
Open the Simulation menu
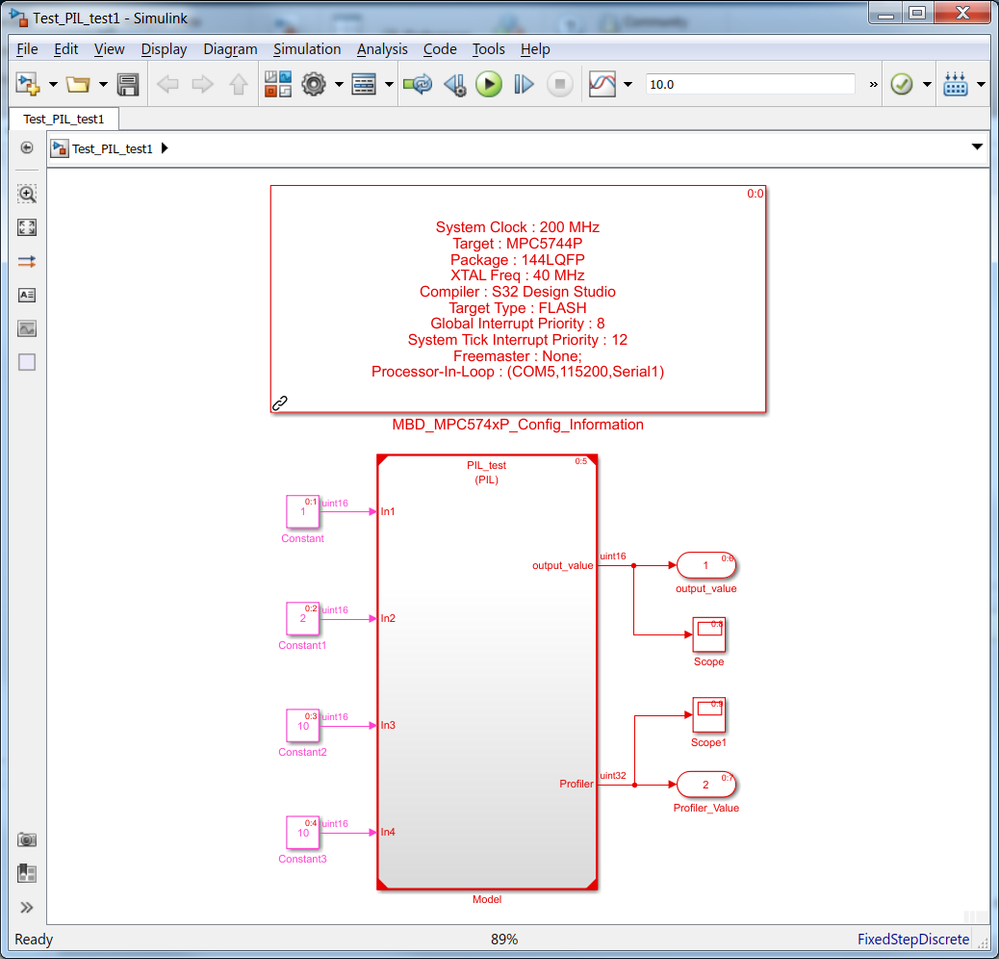pyautogui.click(x=306, y=49)
